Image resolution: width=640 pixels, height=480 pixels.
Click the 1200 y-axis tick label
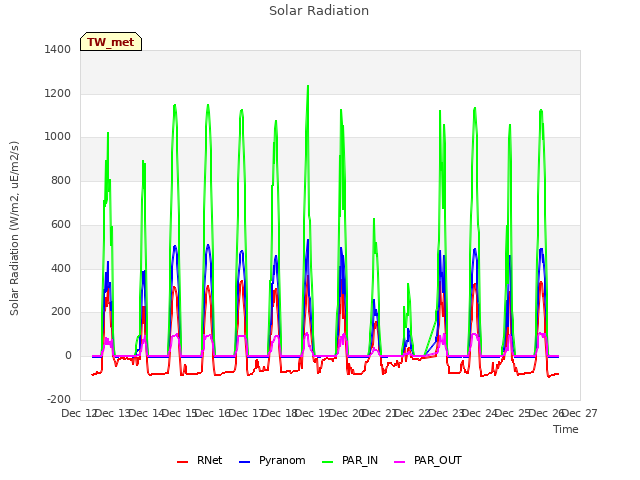58,93
